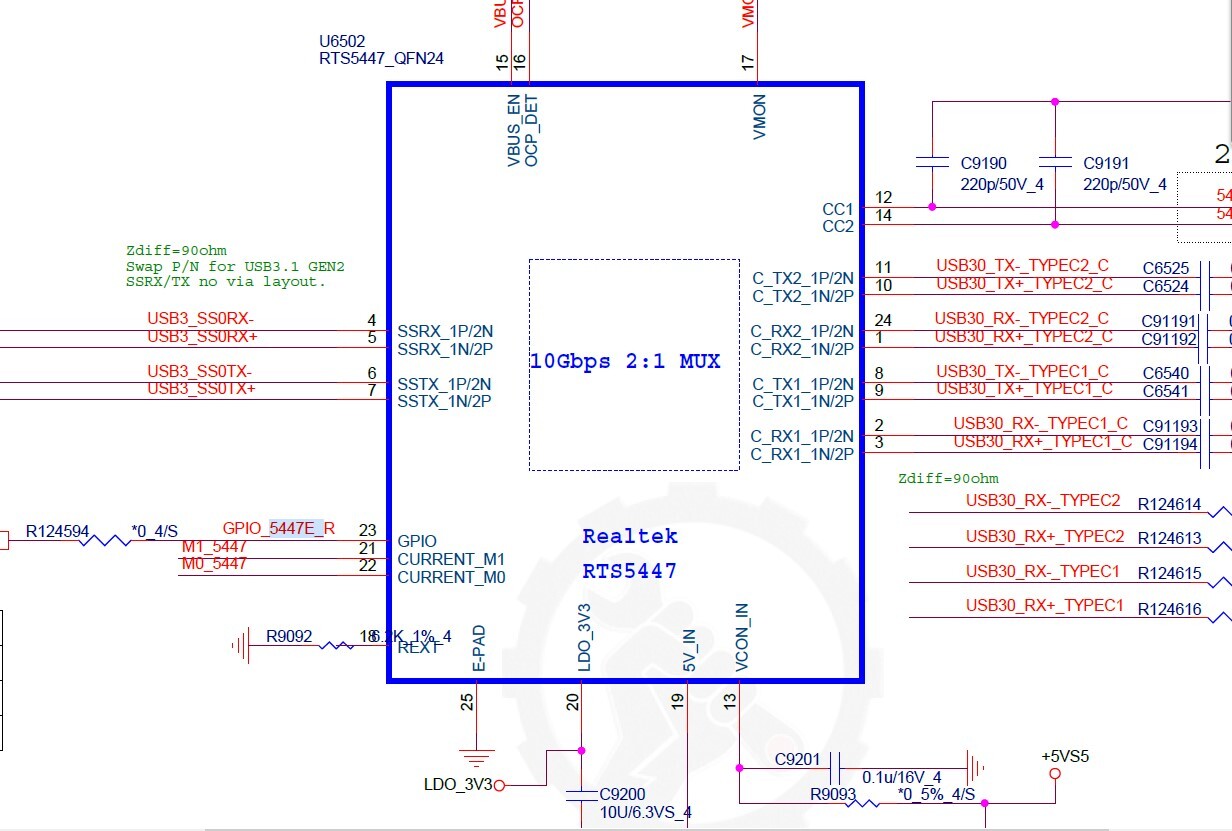Select the VCON_IN pin label
This screenshot has height=831, width=1232.
740,637
